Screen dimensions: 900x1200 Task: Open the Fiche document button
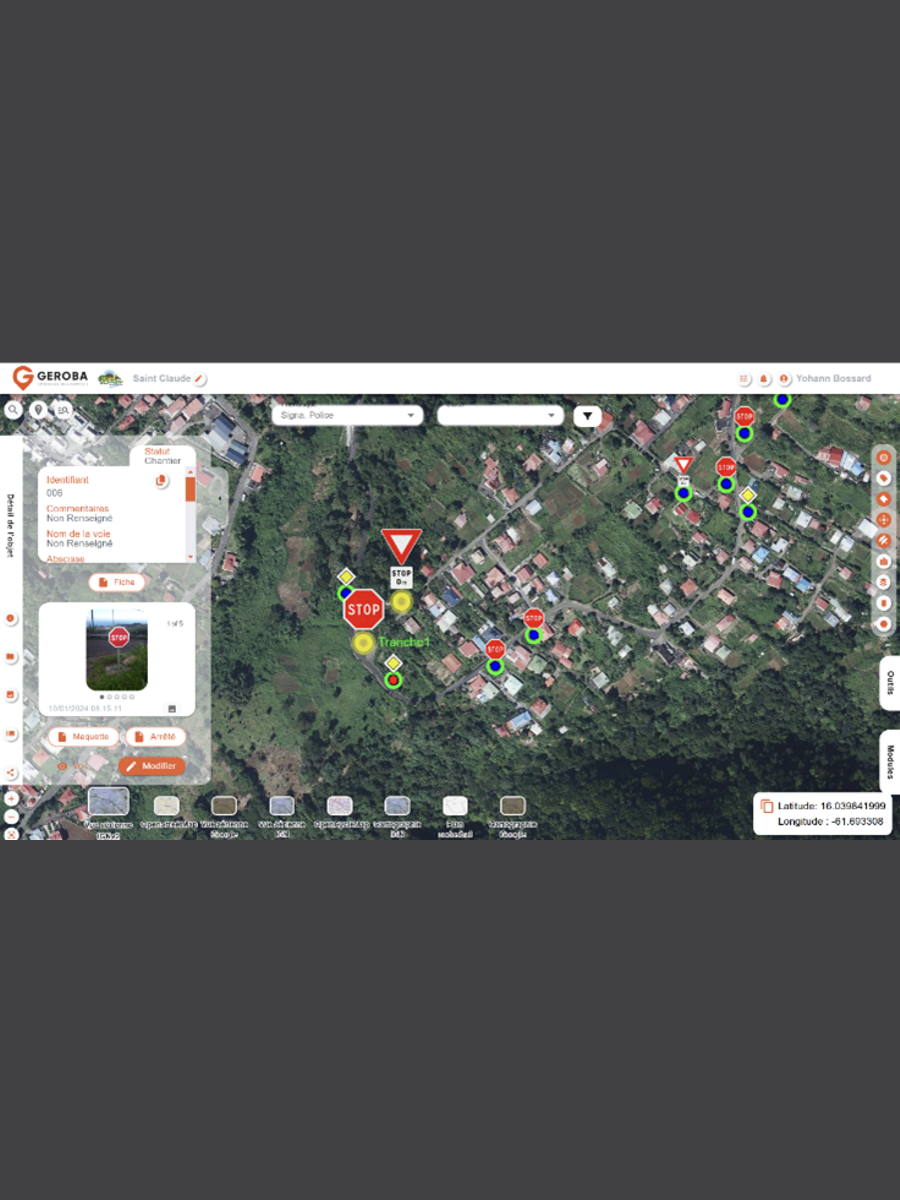(117, 582)
